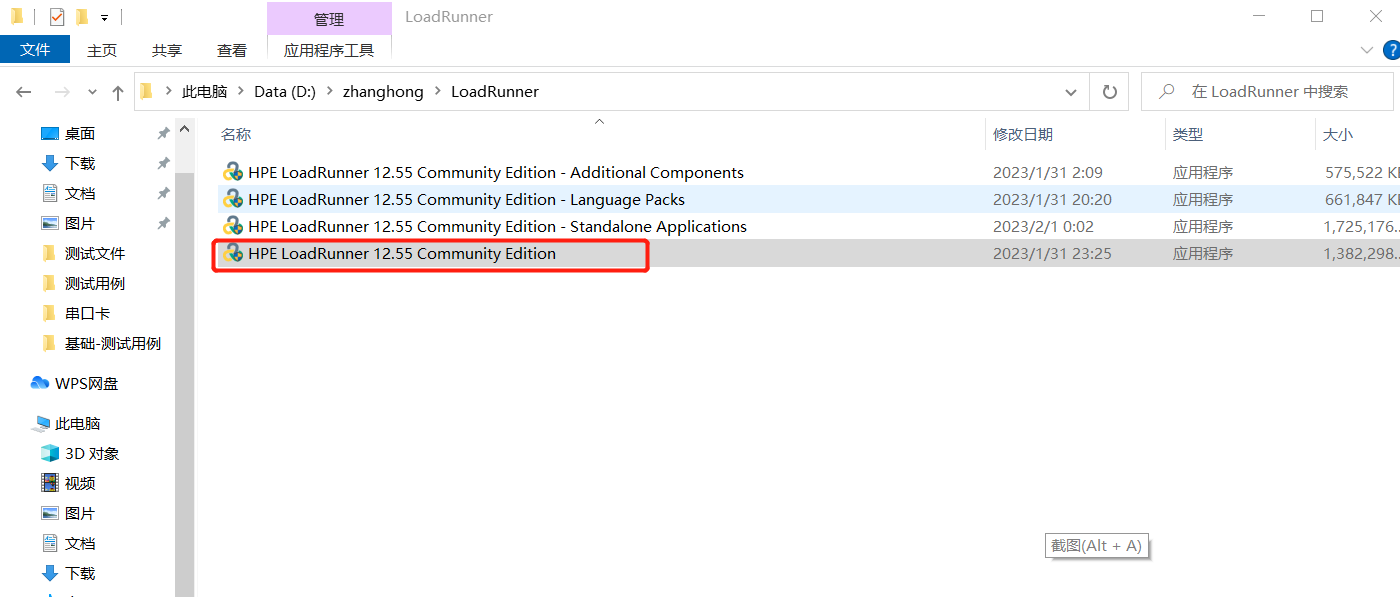This screenshot has height=597, width=1400.
Task: Open the blue Help question mark icon
Action: [1391, 50]
